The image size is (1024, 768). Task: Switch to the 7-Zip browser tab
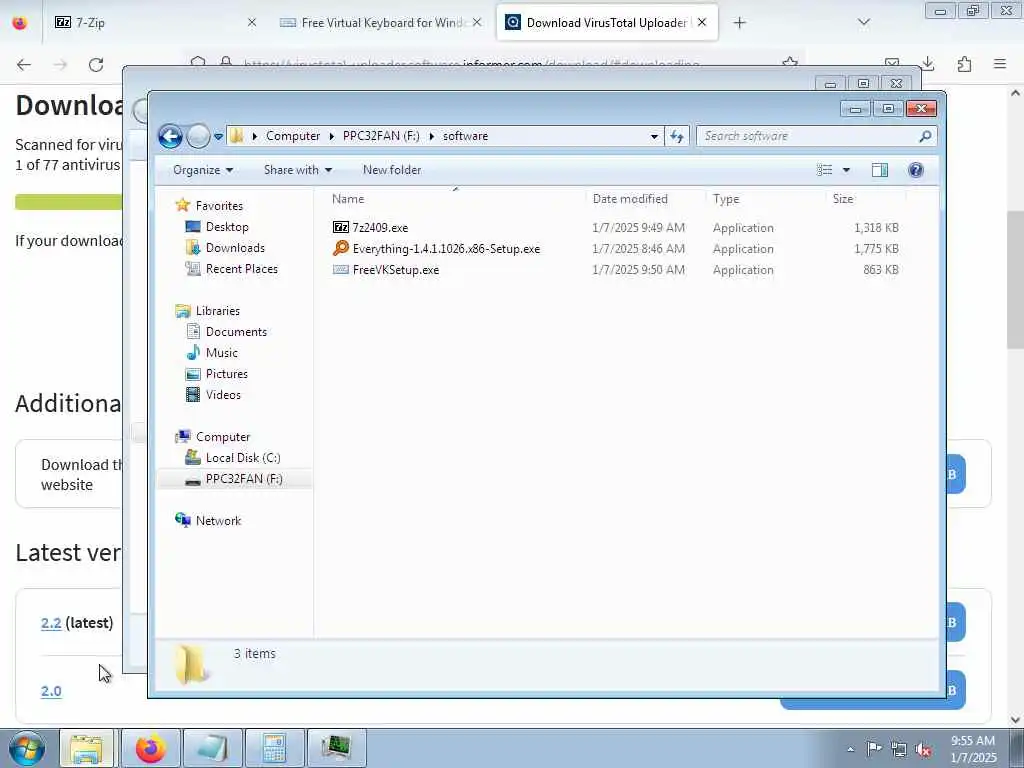[155, 22]
